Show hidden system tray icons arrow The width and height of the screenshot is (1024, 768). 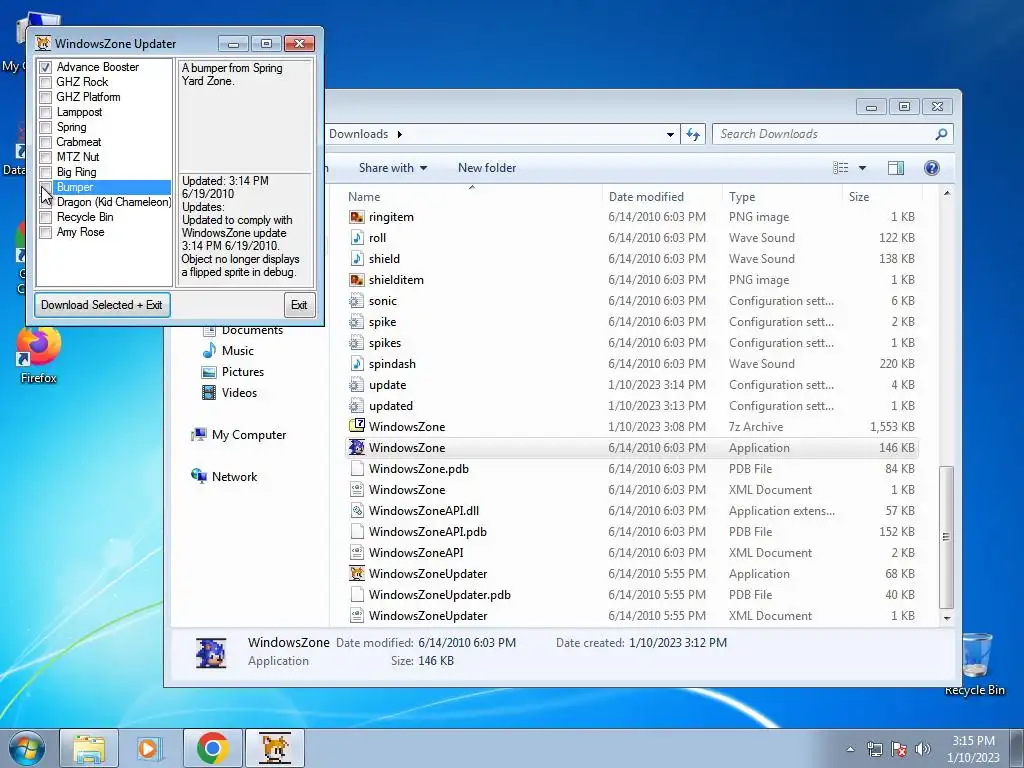pos(850,749)
